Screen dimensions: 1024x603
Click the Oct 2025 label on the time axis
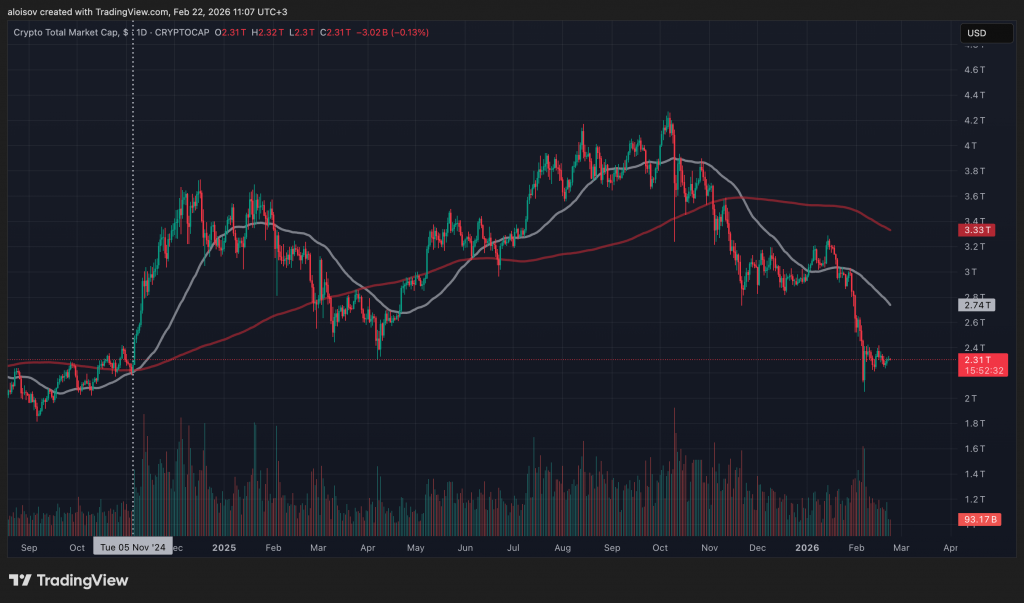pyautogui.click(x=661, y=548)
